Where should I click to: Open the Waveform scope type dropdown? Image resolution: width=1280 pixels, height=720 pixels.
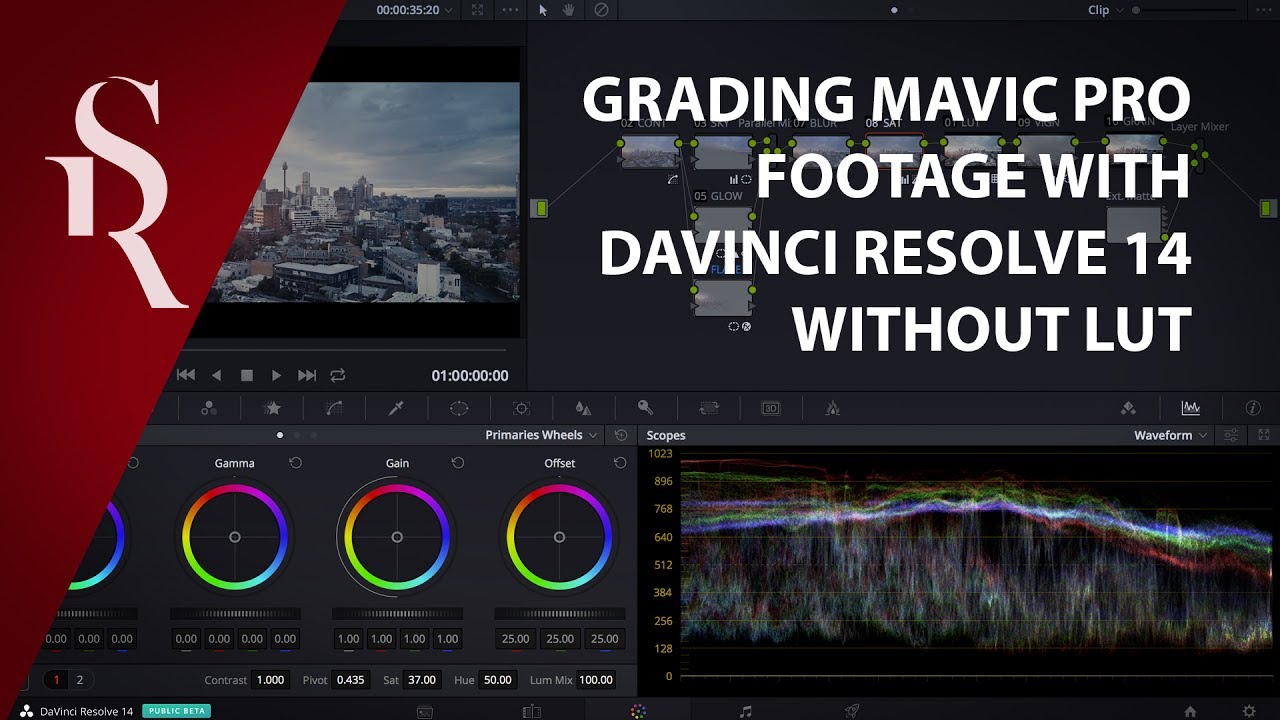click(1171, 435)
